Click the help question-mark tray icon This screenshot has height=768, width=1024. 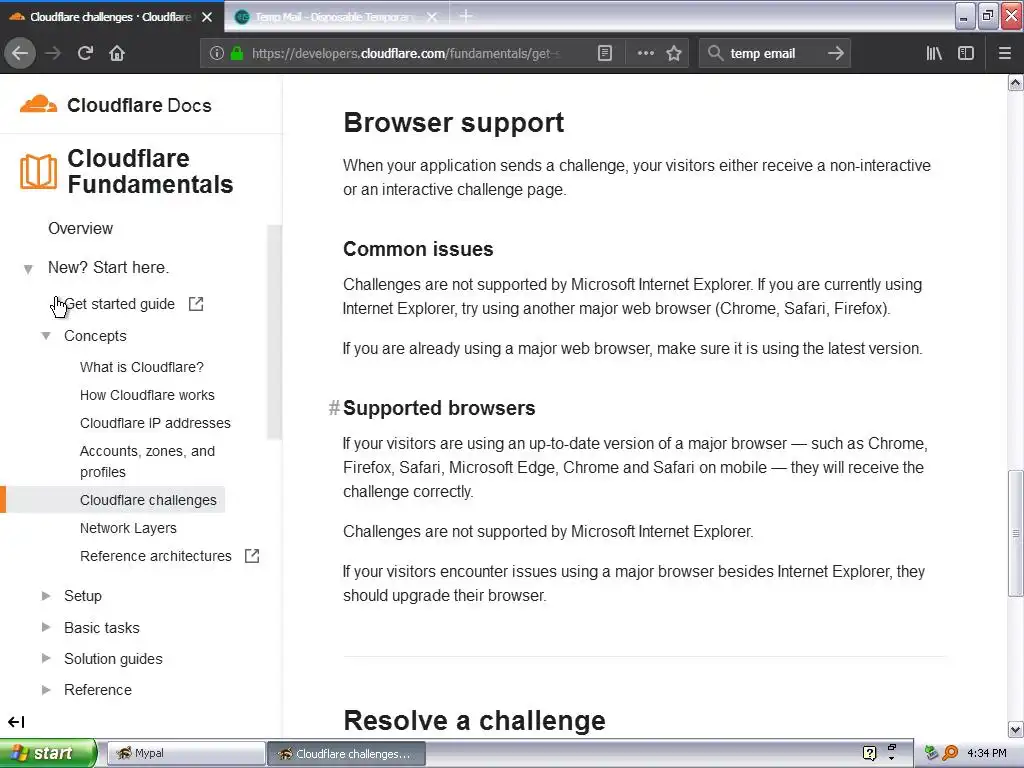869,753
